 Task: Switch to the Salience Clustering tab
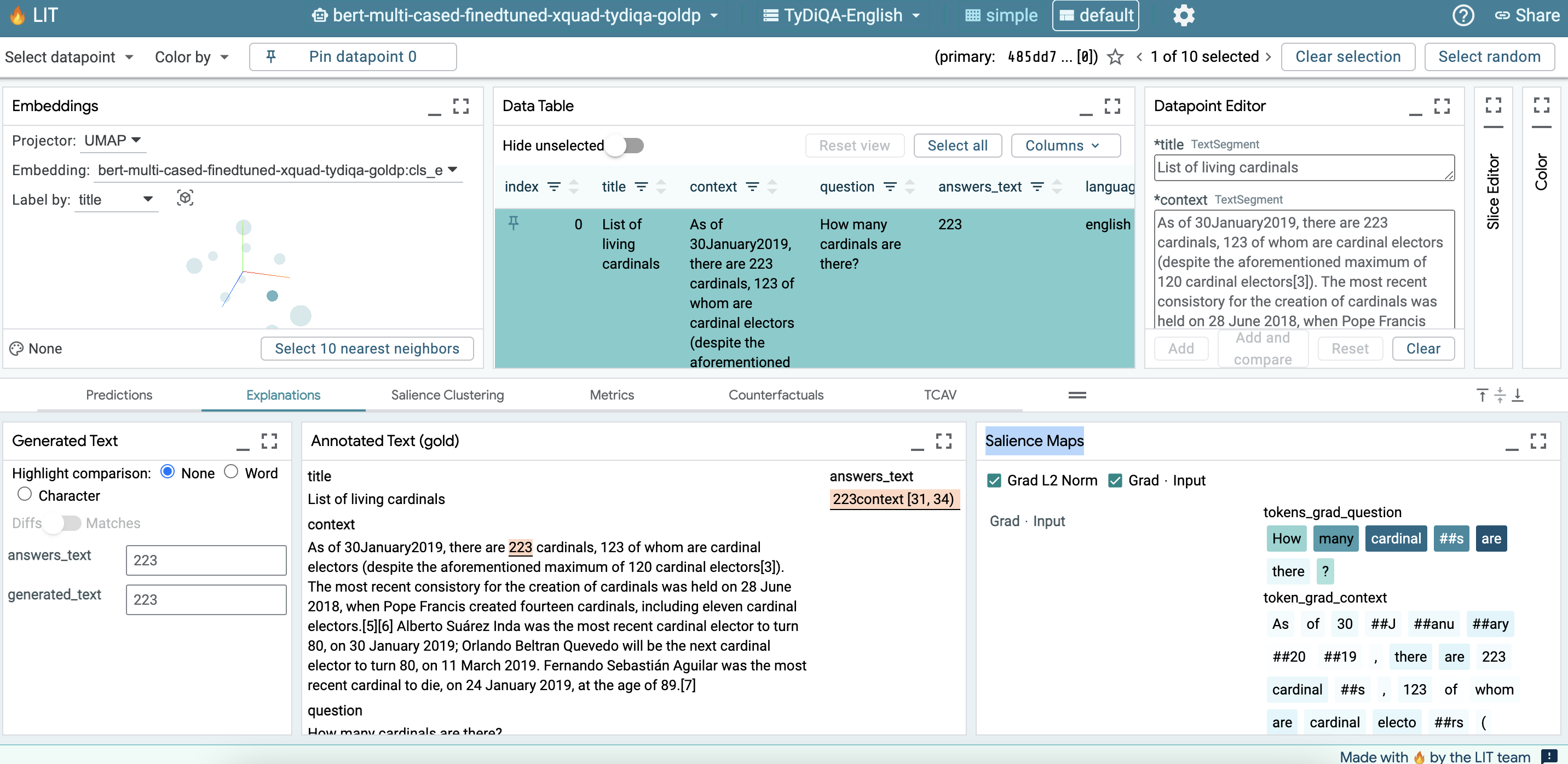[x=447, y=395]
